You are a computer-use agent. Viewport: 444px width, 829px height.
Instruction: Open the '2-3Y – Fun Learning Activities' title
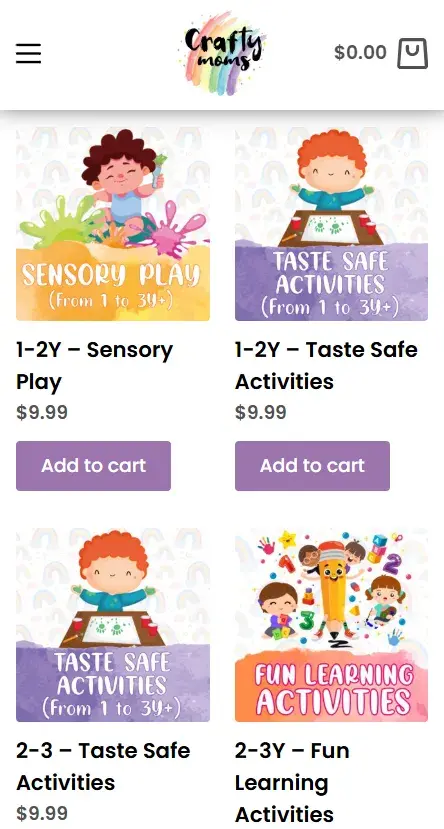click(292, 782)
